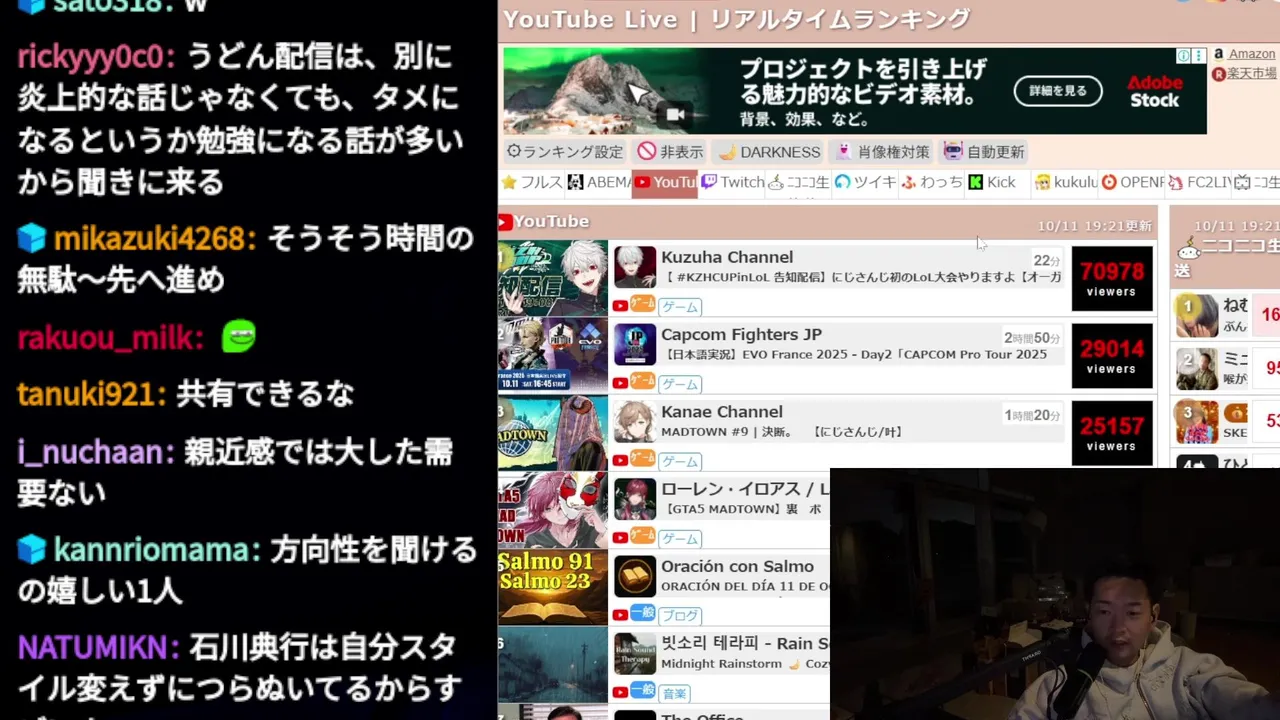Click YouTube icon under Kanae Channel
Image resolution: width=1280 pixels, height=720 pixels.
[x=620, y=460]
